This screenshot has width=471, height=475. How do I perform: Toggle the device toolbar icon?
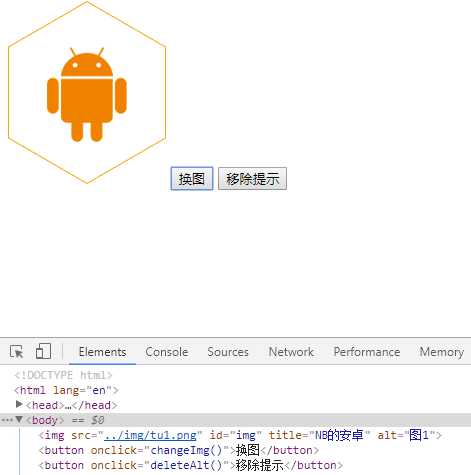pos(43,351)
